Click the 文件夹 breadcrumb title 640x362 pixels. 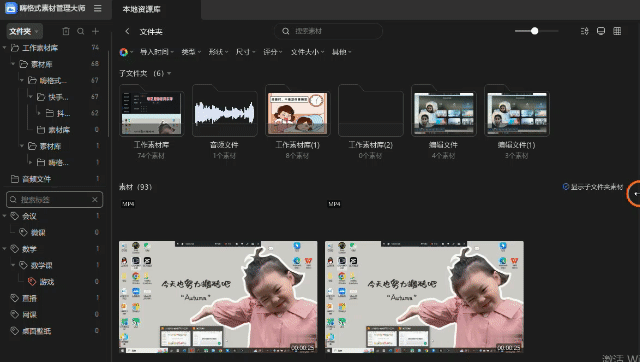tap(151, 31)
